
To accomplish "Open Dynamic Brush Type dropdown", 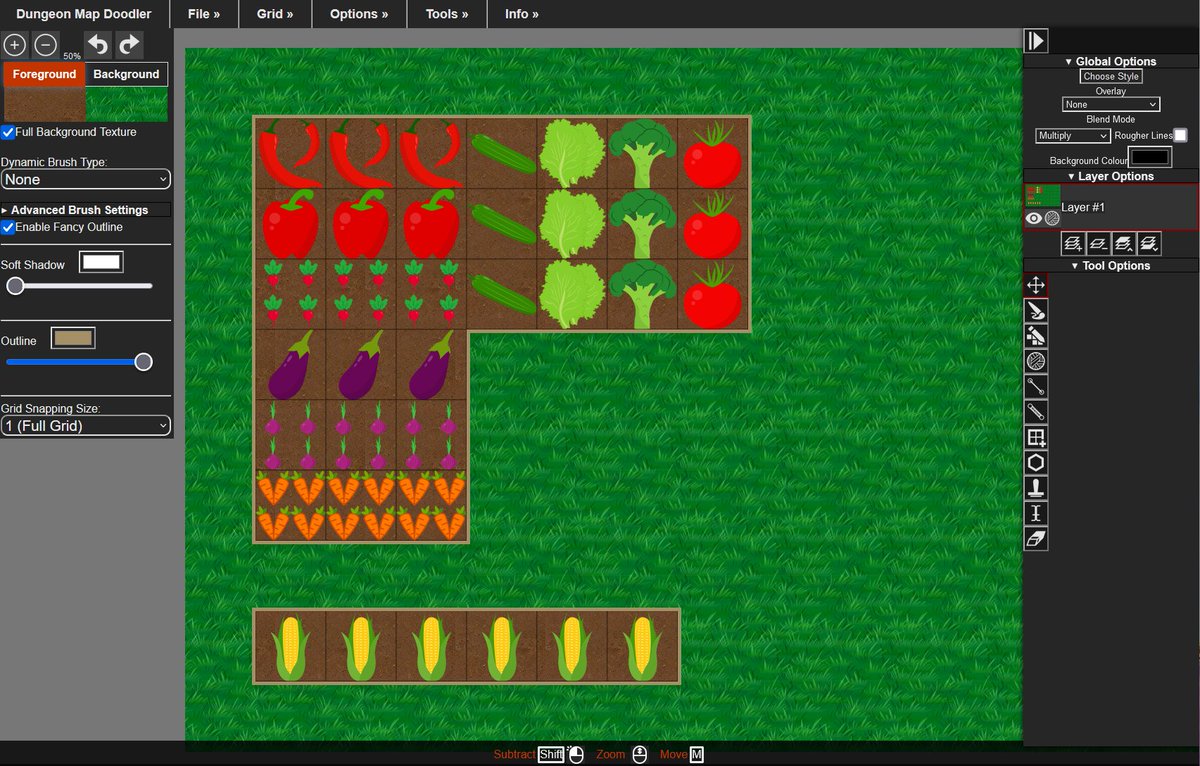I will click(86, 179).
